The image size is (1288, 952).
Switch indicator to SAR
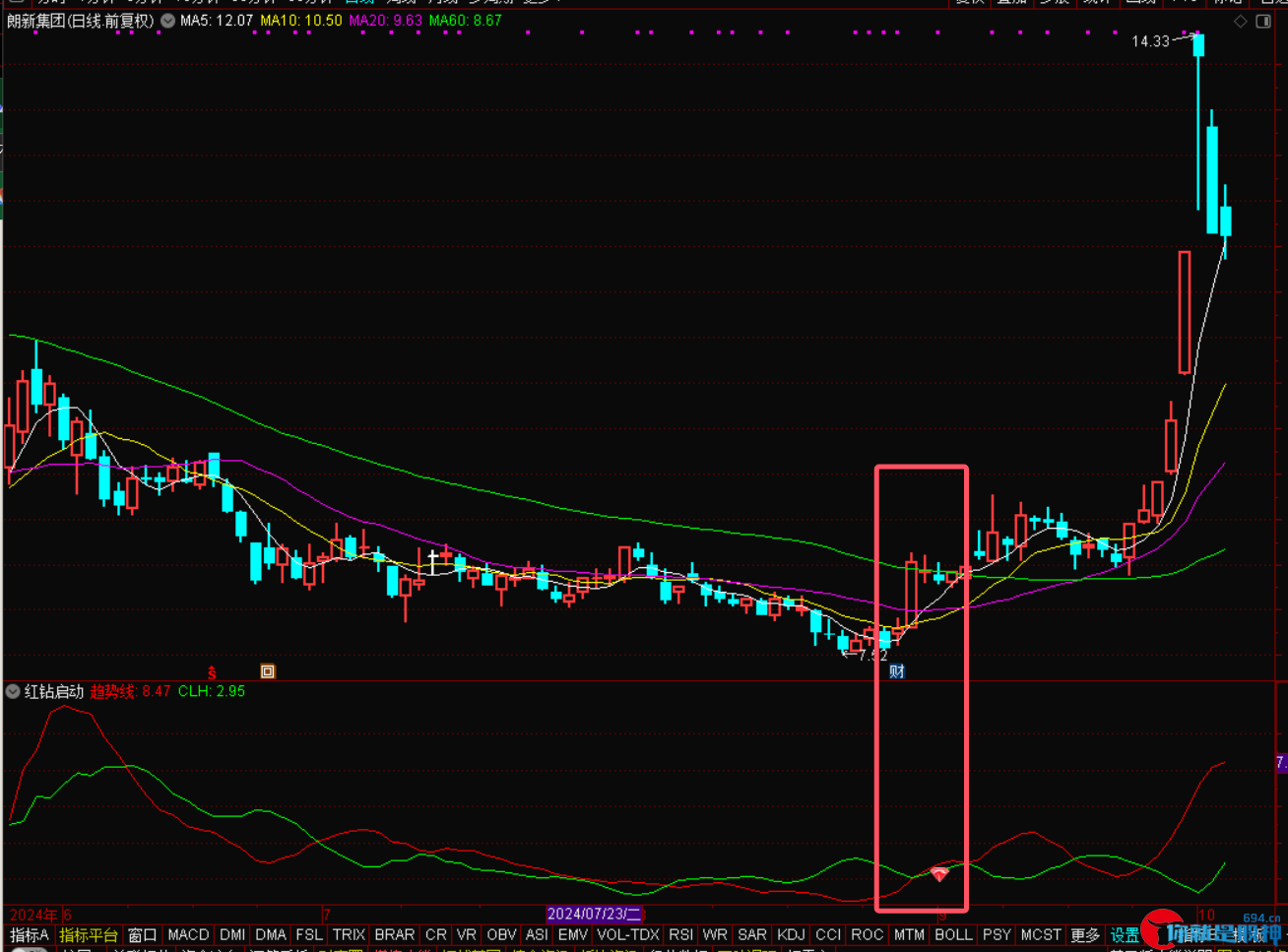tap(752, 934)
